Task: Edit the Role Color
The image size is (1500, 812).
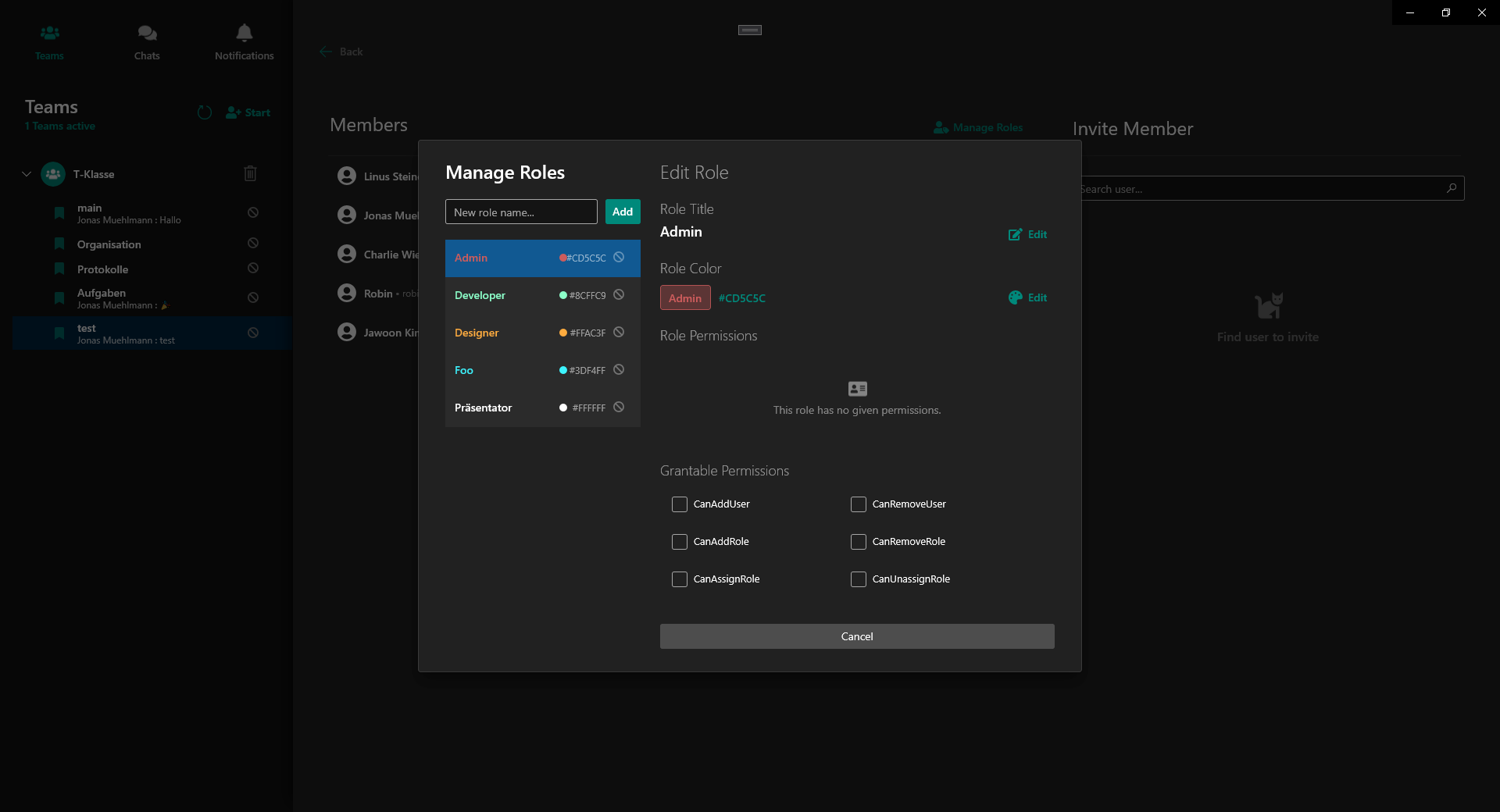Action: tap(1027, 297)
